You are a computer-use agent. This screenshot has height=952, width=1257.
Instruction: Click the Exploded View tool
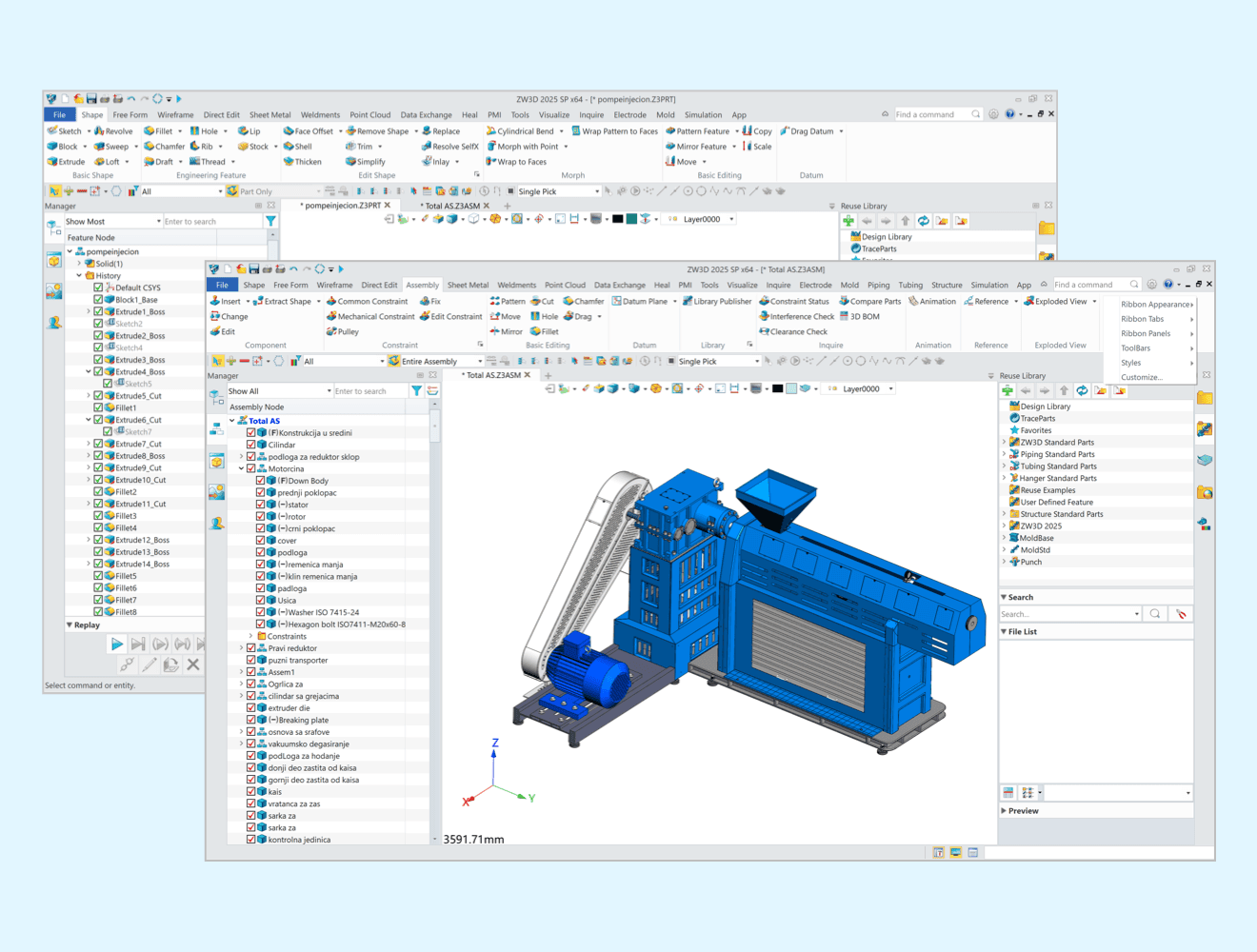(1029, 302)
